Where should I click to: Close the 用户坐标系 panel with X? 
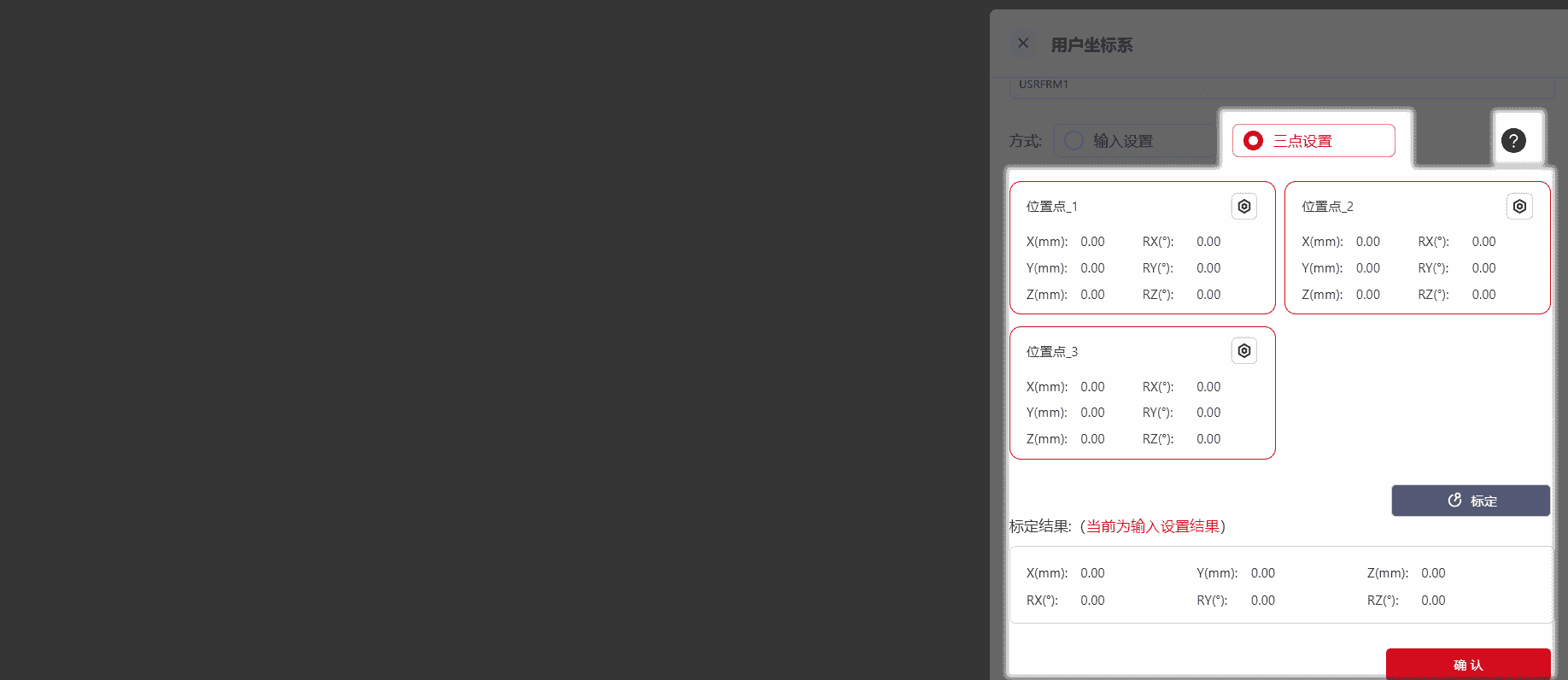(x=1022, y=44)
